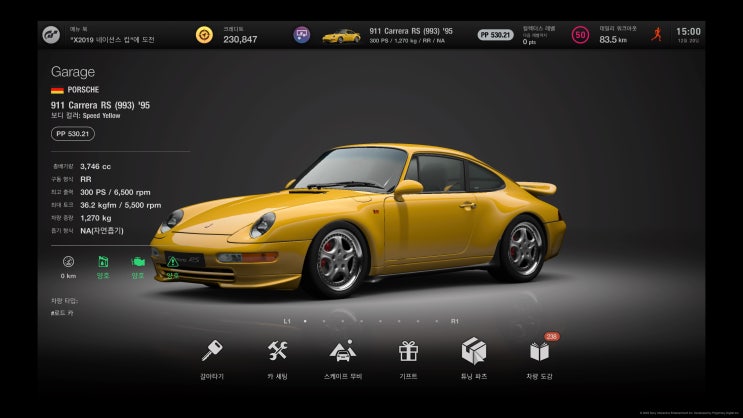Click the 15:00 clock display
743x418 pixels.
pyautogui.click(x=688, y=32)
